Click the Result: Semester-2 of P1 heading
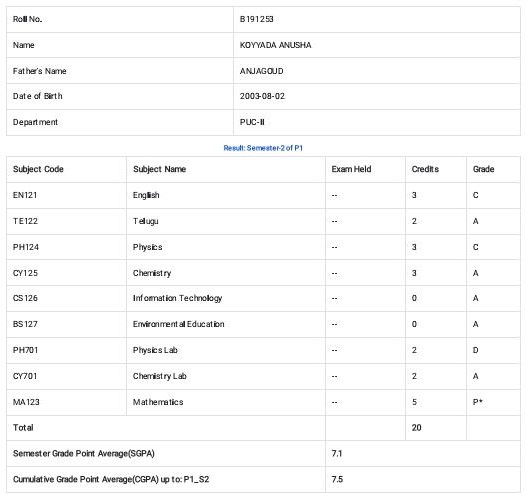 263,148
